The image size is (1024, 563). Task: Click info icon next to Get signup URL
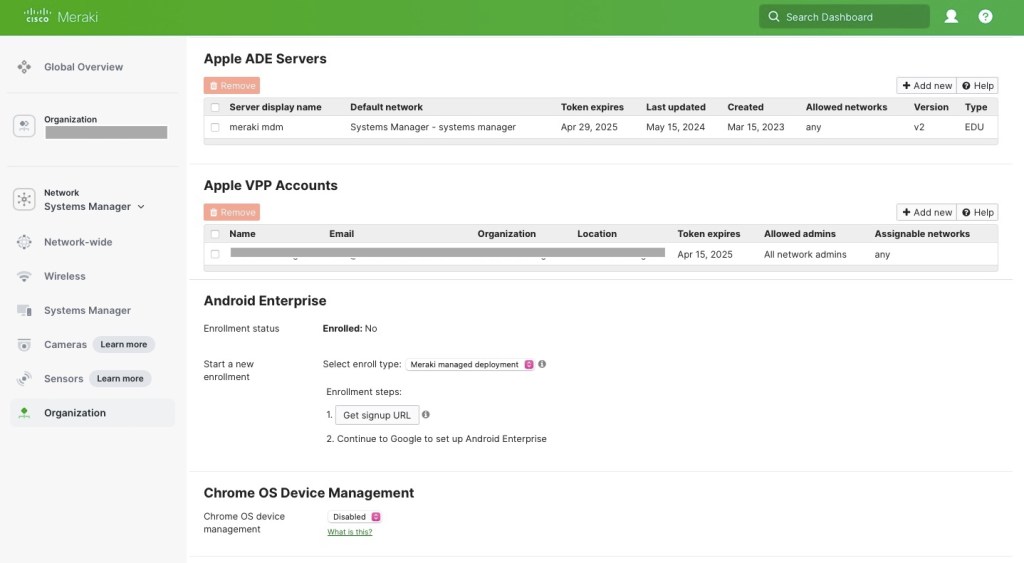[426, 414]
